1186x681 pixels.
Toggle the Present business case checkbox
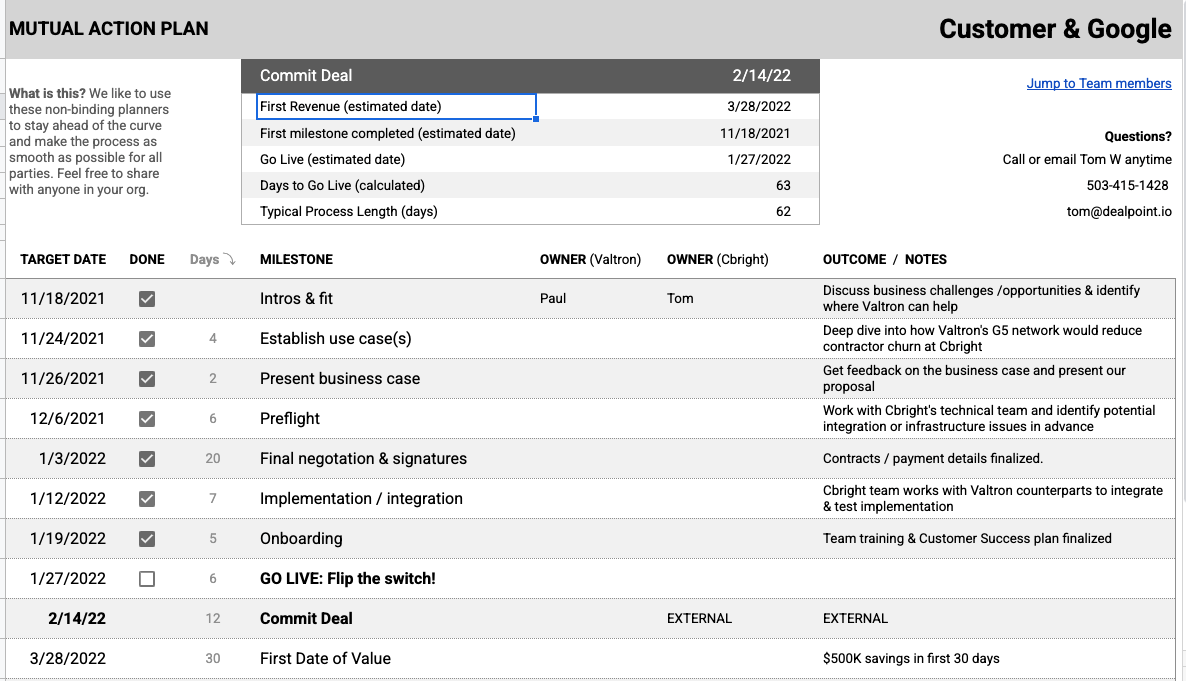pos(147,379)
